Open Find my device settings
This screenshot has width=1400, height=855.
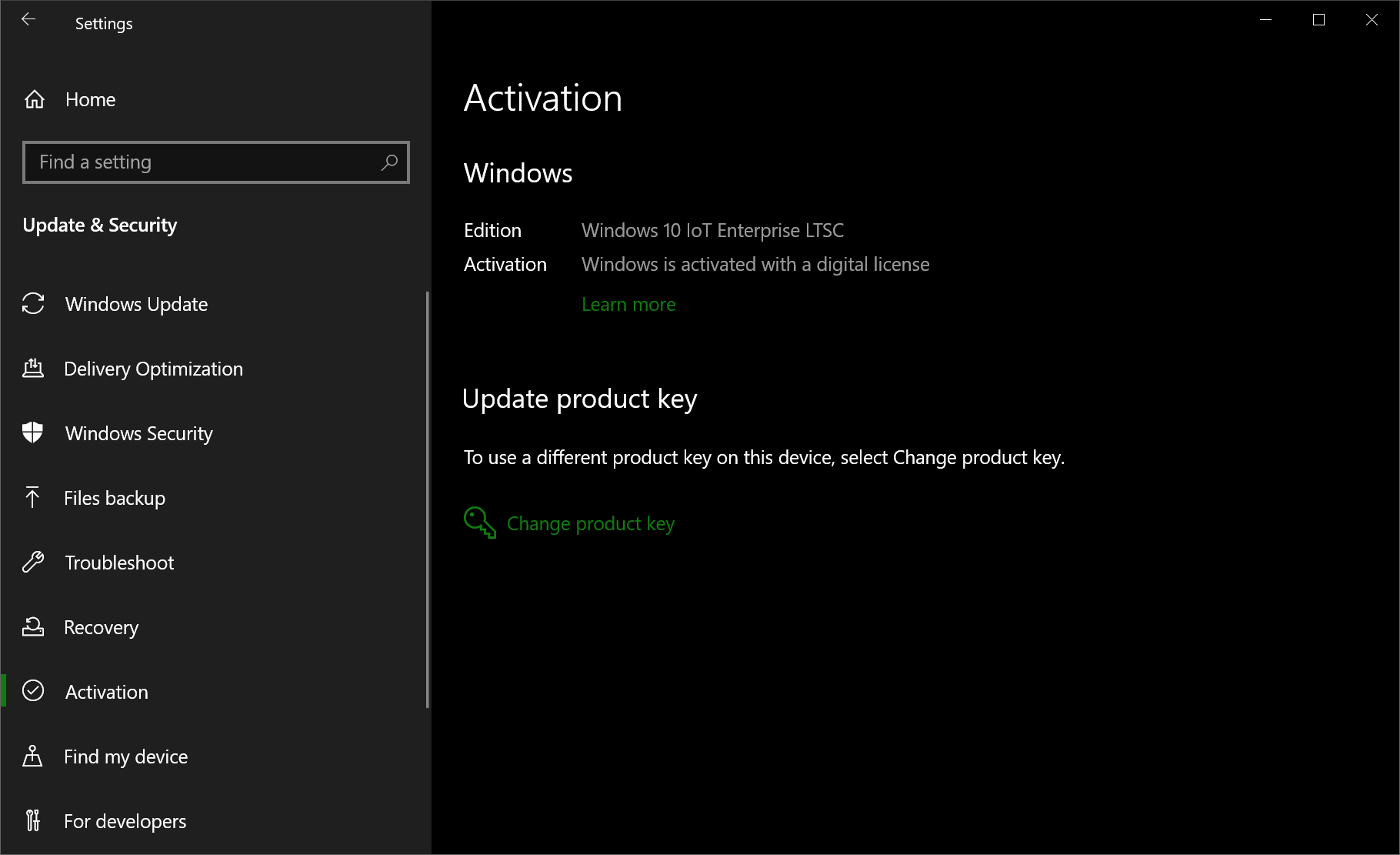tap(125, 756)
